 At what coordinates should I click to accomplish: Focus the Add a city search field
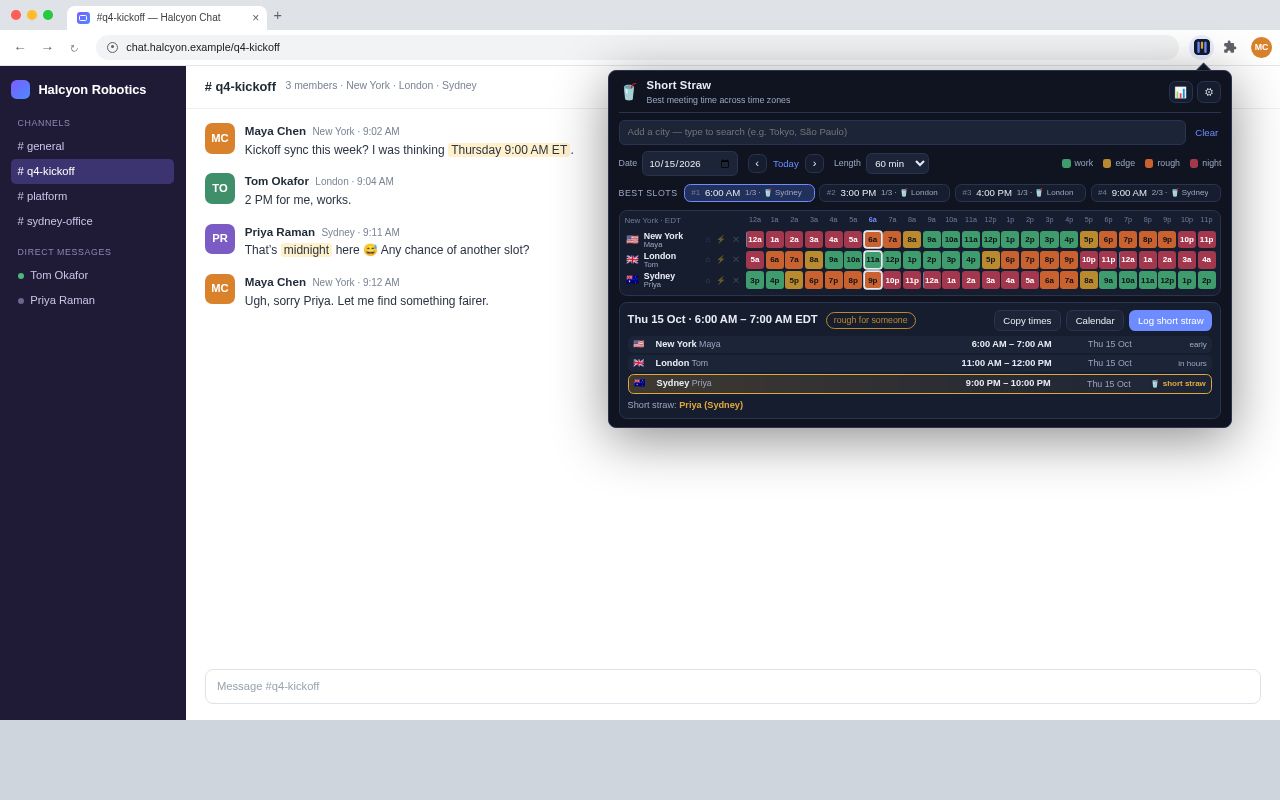pos(902,133)
